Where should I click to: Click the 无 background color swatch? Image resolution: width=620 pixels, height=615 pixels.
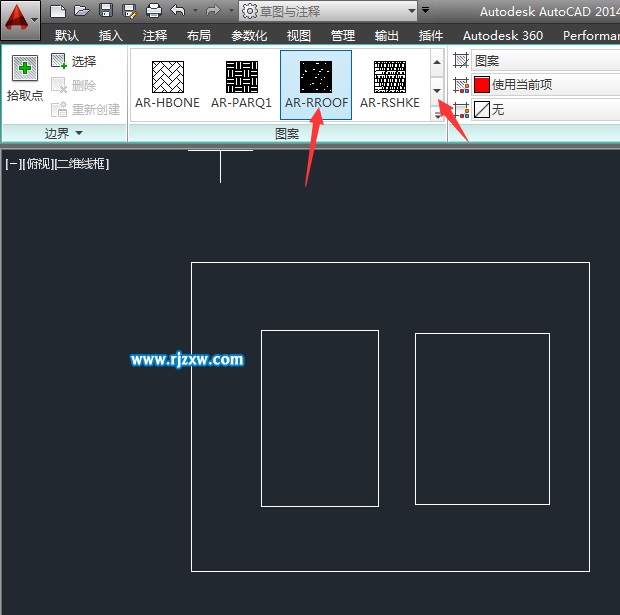pyautogui.click(x=482, y=110)
